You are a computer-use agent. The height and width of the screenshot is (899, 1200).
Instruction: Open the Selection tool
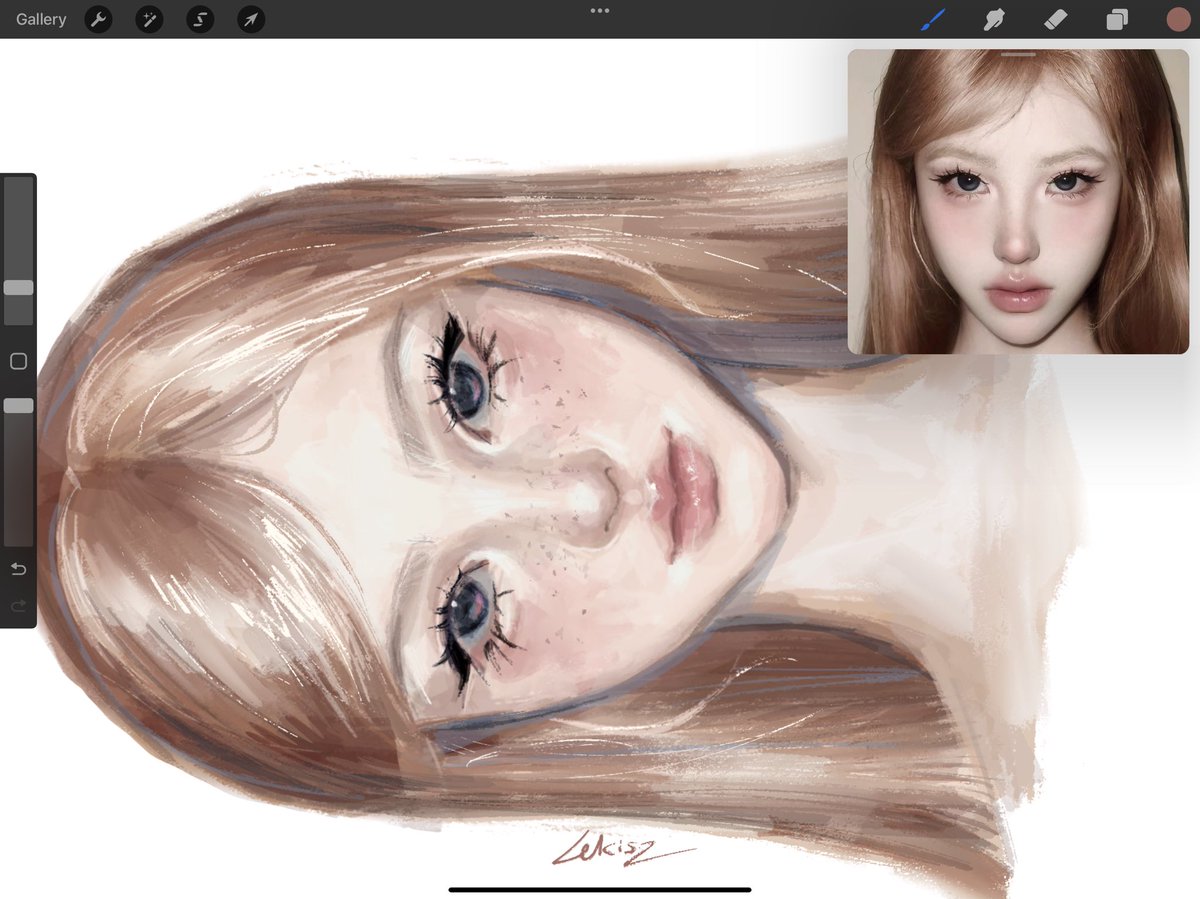click(200, 19)
